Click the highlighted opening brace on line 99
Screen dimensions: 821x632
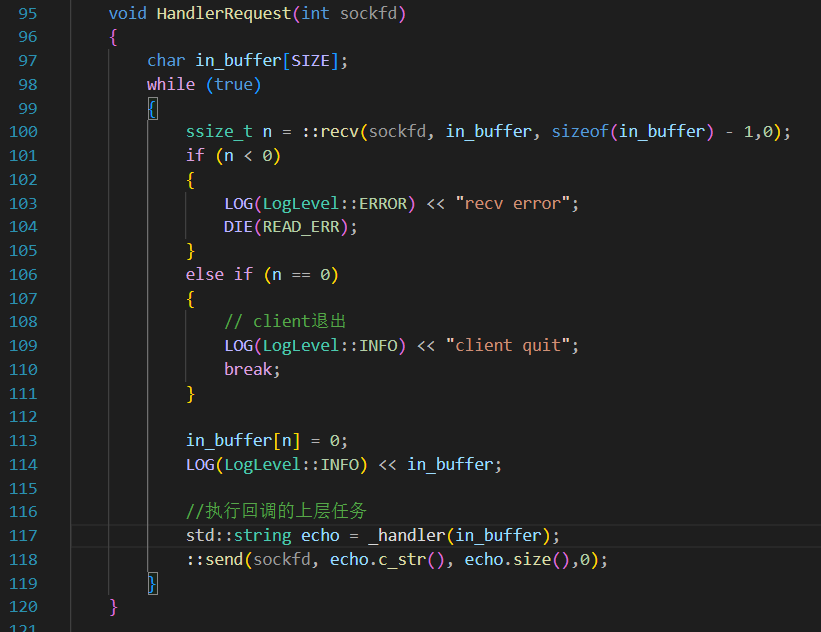tap(152, 109)
